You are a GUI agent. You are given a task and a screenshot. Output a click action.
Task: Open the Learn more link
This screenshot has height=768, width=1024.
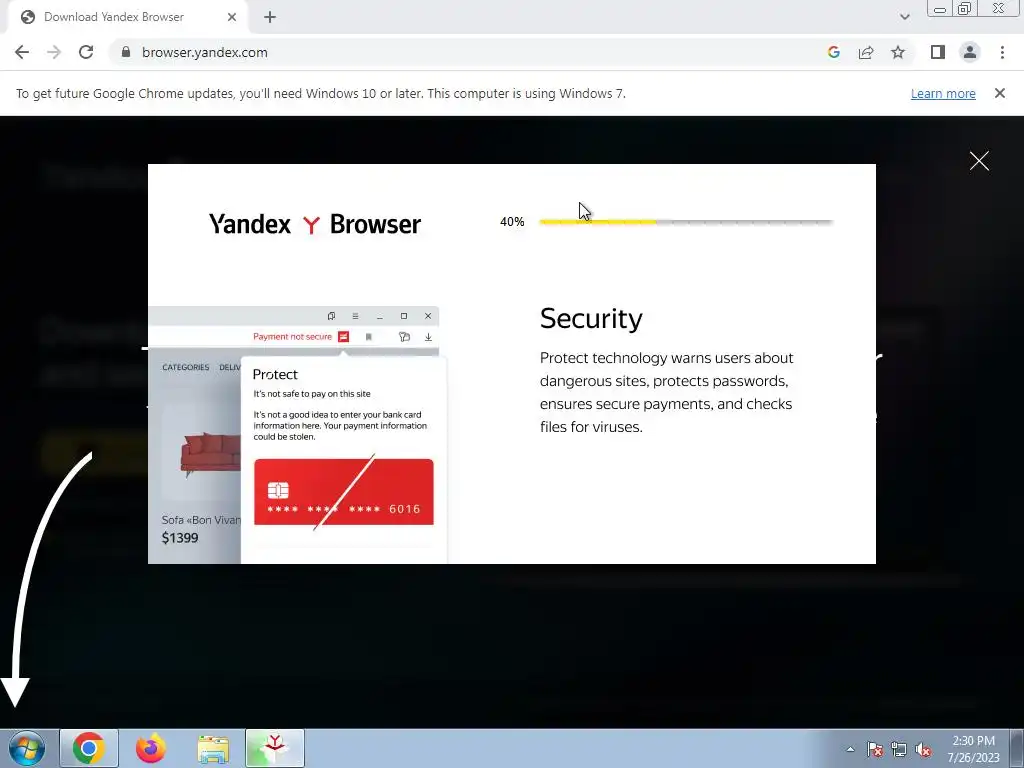(x=943, y=93)
